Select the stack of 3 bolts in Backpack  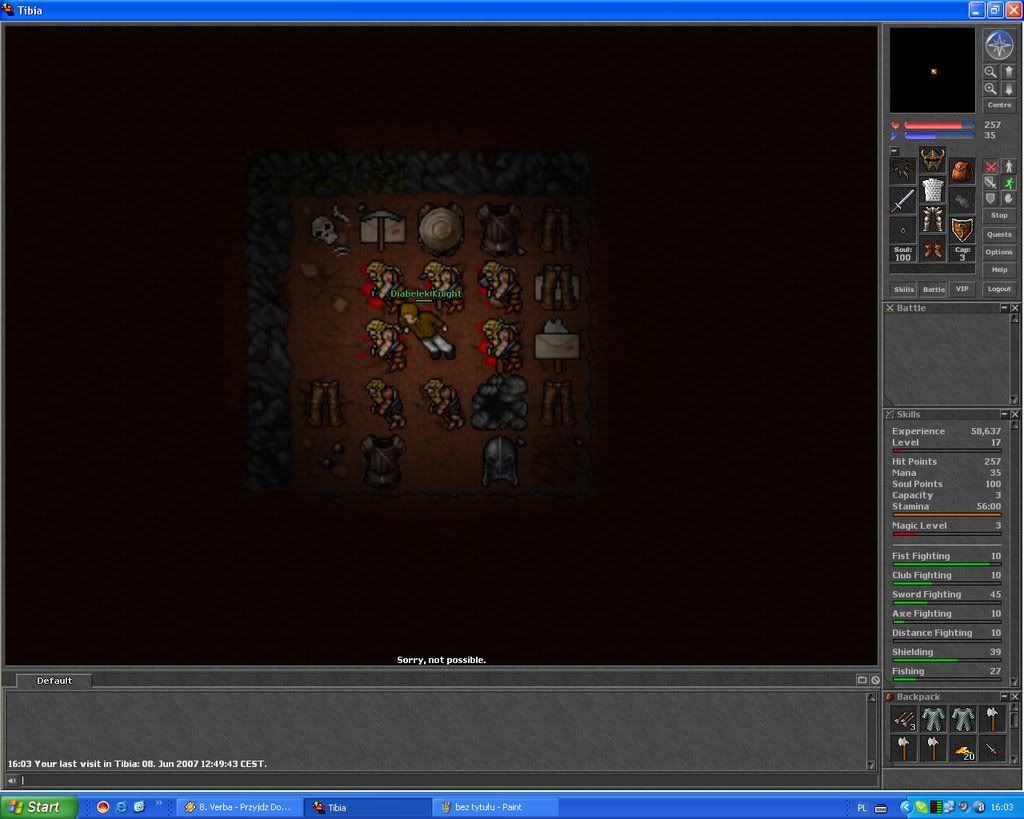point(903,719)
